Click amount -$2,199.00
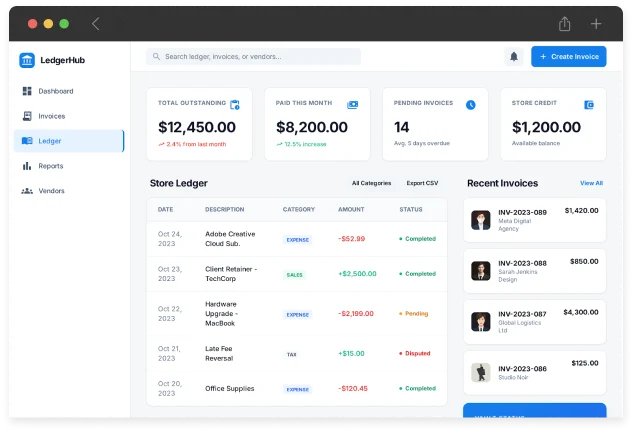The height and width of the screenshot is (432, 634). pyautogui.click(x=356, y=313)
